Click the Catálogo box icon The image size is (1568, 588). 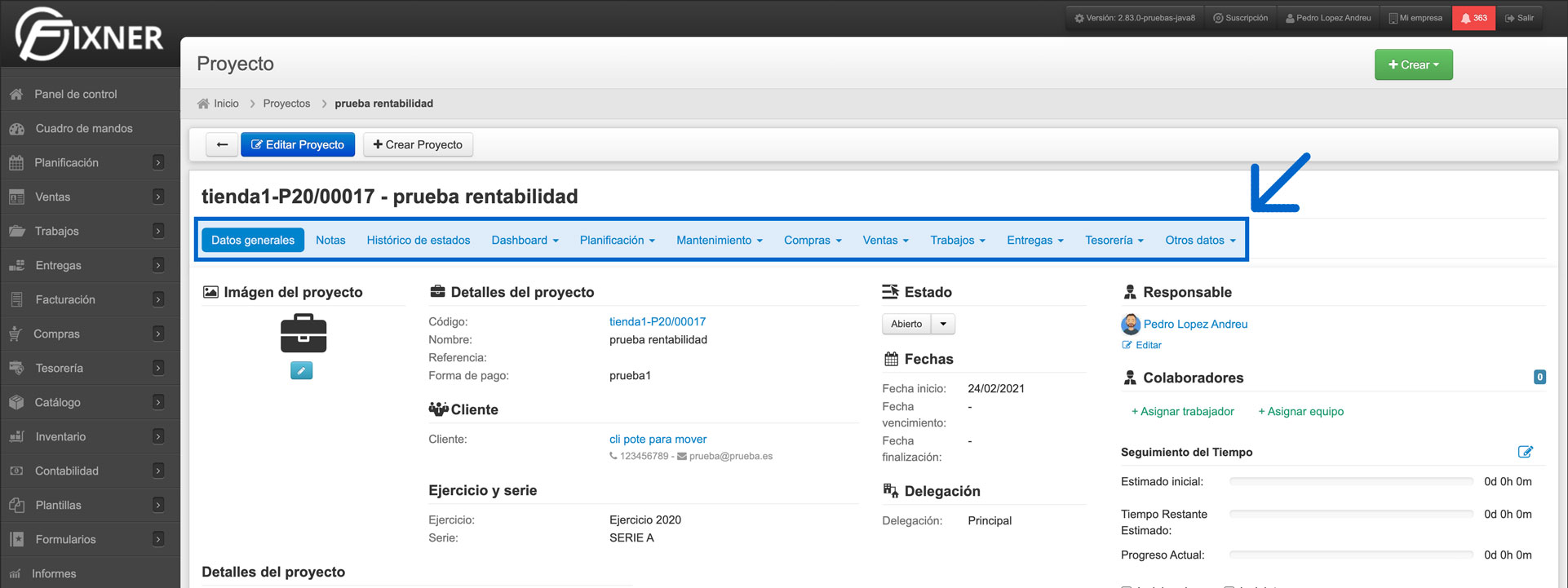point(16,403)
